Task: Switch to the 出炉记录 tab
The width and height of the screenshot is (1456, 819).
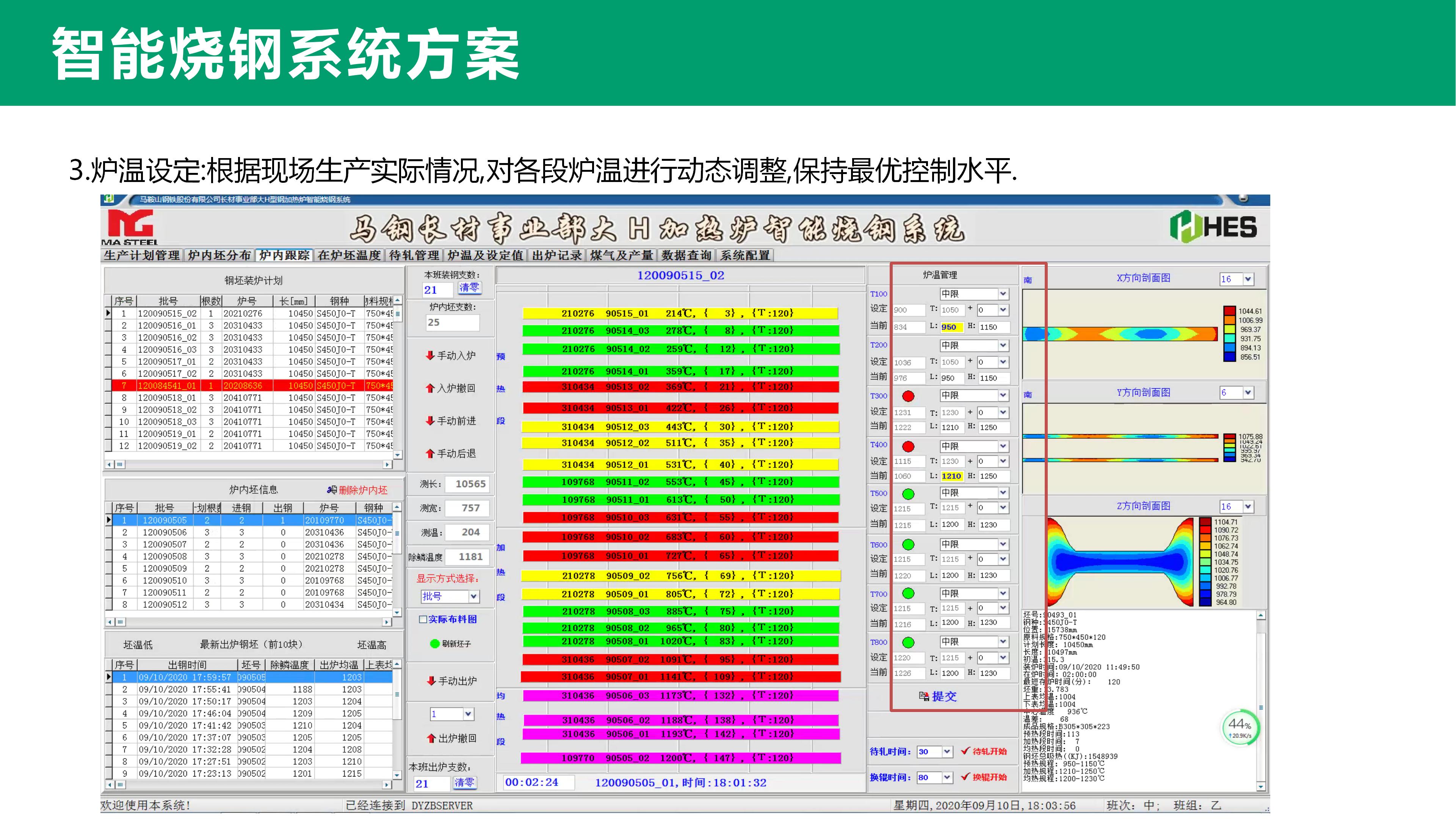Action: [557, 256]
